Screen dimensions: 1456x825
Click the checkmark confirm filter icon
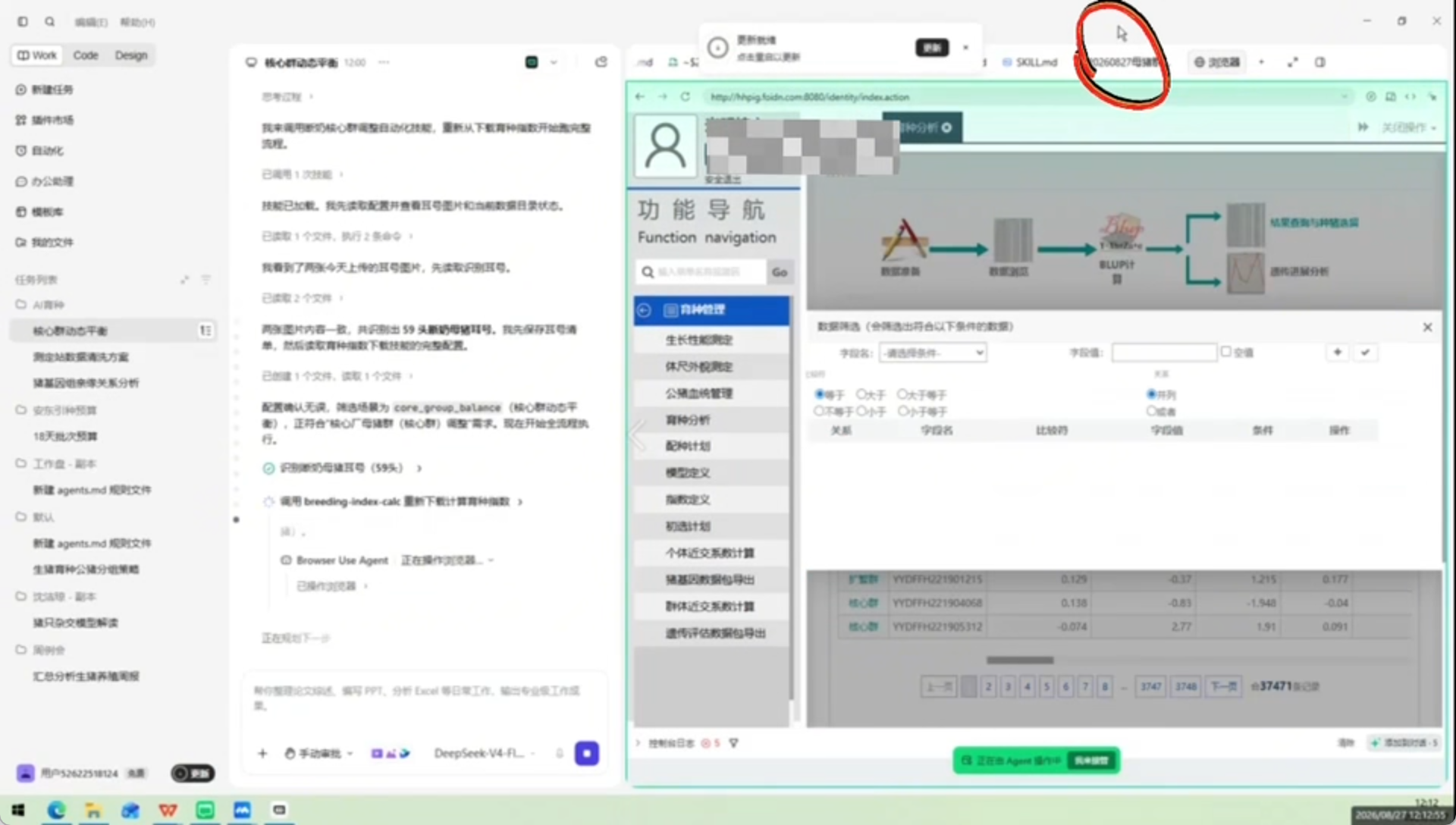1365,352
